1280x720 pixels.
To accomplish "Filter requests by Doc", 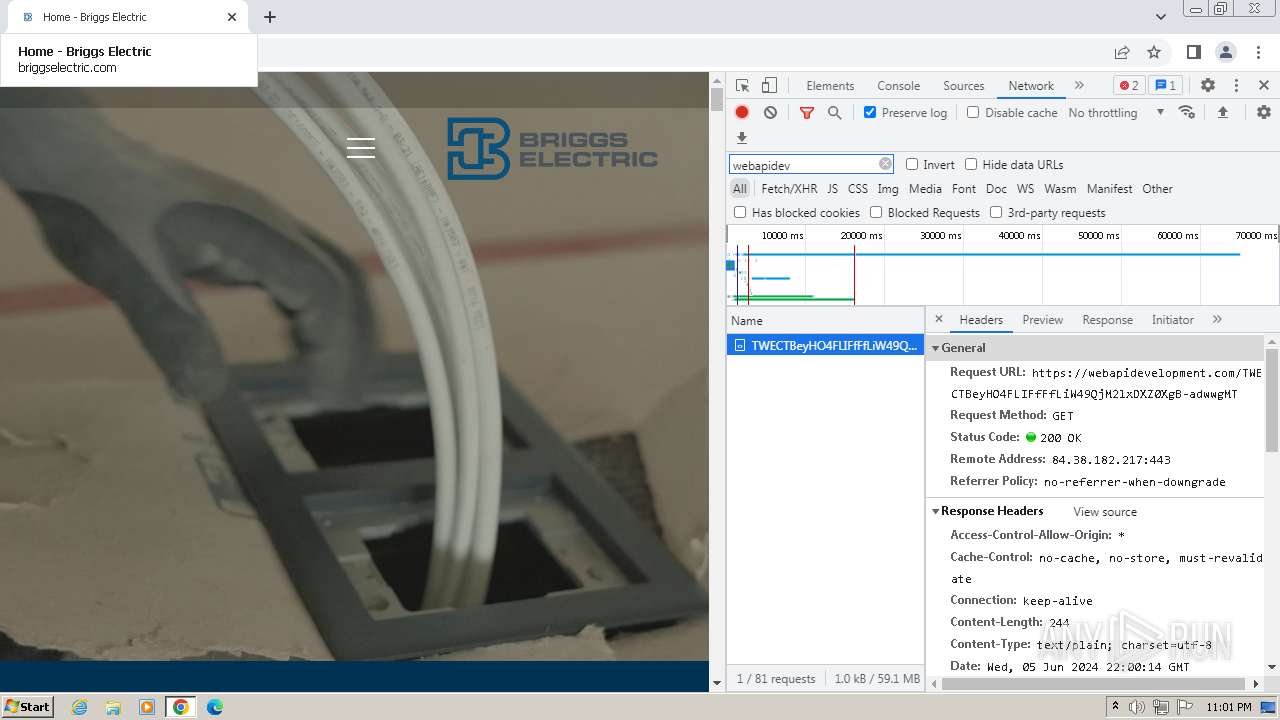I will (x=996, y=189).
